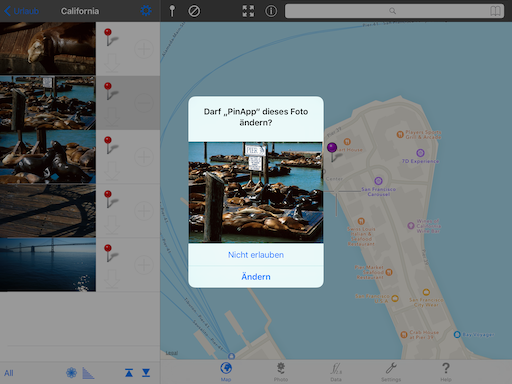Screen dimensions: 512x384
Task: Click the red pin beside the boardwalk photo
Action: point(110,199)
